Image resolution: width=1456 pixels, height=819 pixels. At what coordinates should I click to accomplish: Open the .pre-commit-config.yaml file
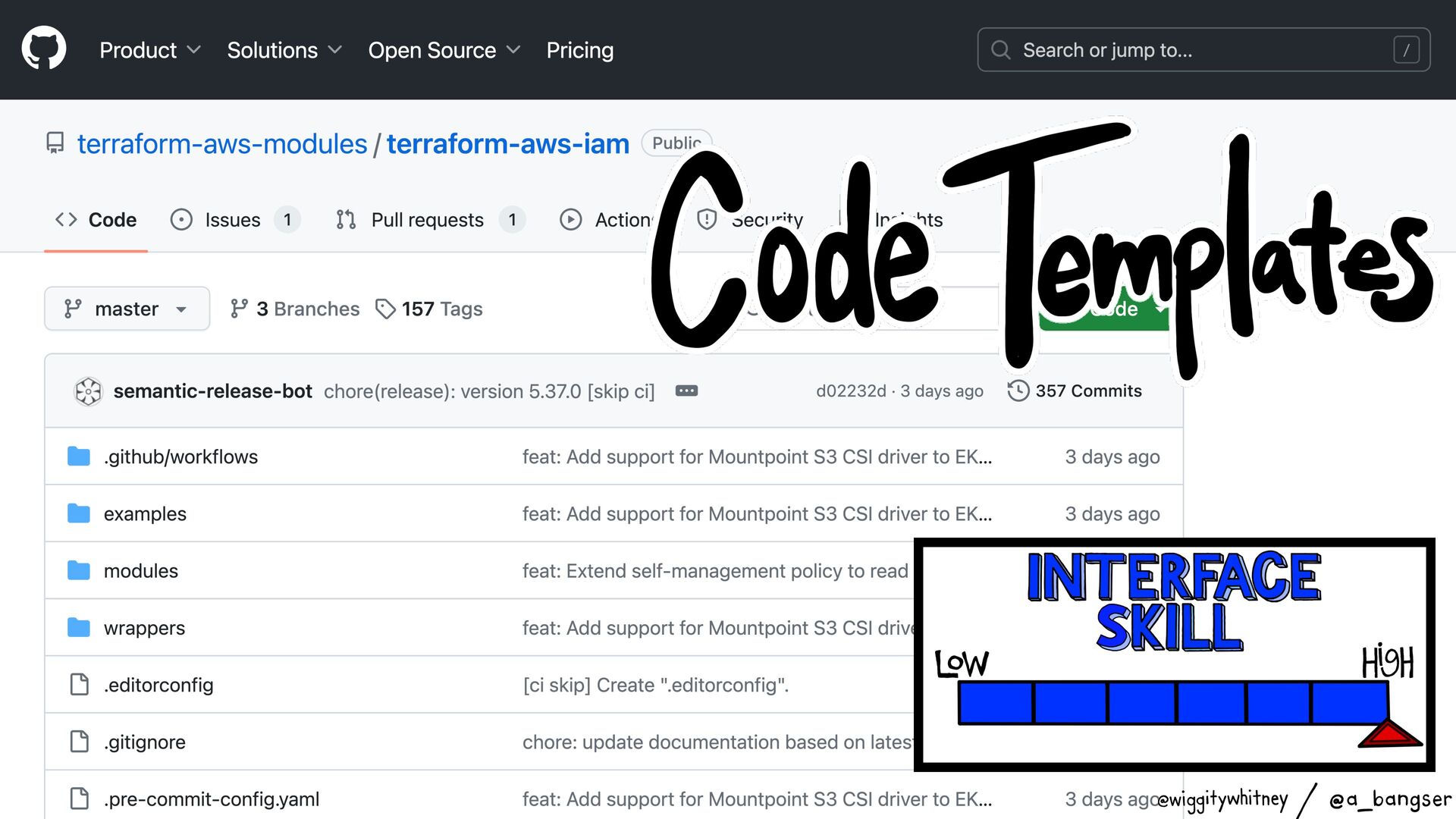click(212, 799)
